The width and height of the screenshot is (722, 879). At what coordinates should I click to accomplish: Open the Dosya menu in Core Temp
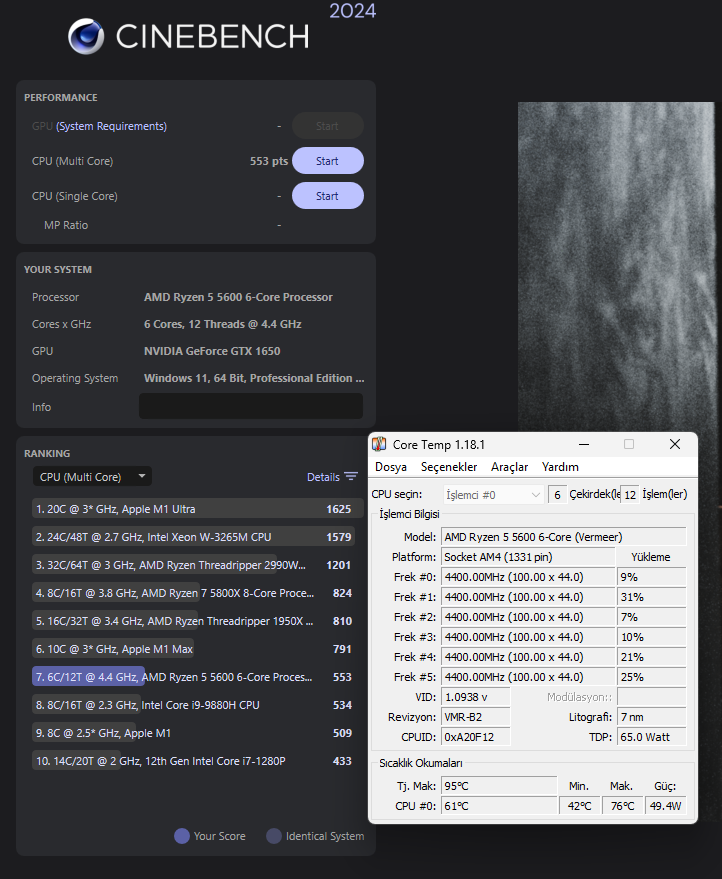[391, 467]
